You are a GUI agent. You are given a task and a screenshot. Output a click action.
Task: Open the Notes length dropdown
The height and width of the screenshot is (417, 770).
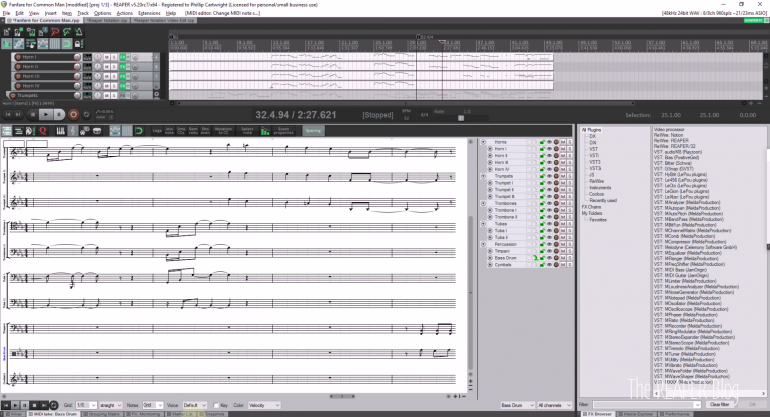(x=152, y=405)
